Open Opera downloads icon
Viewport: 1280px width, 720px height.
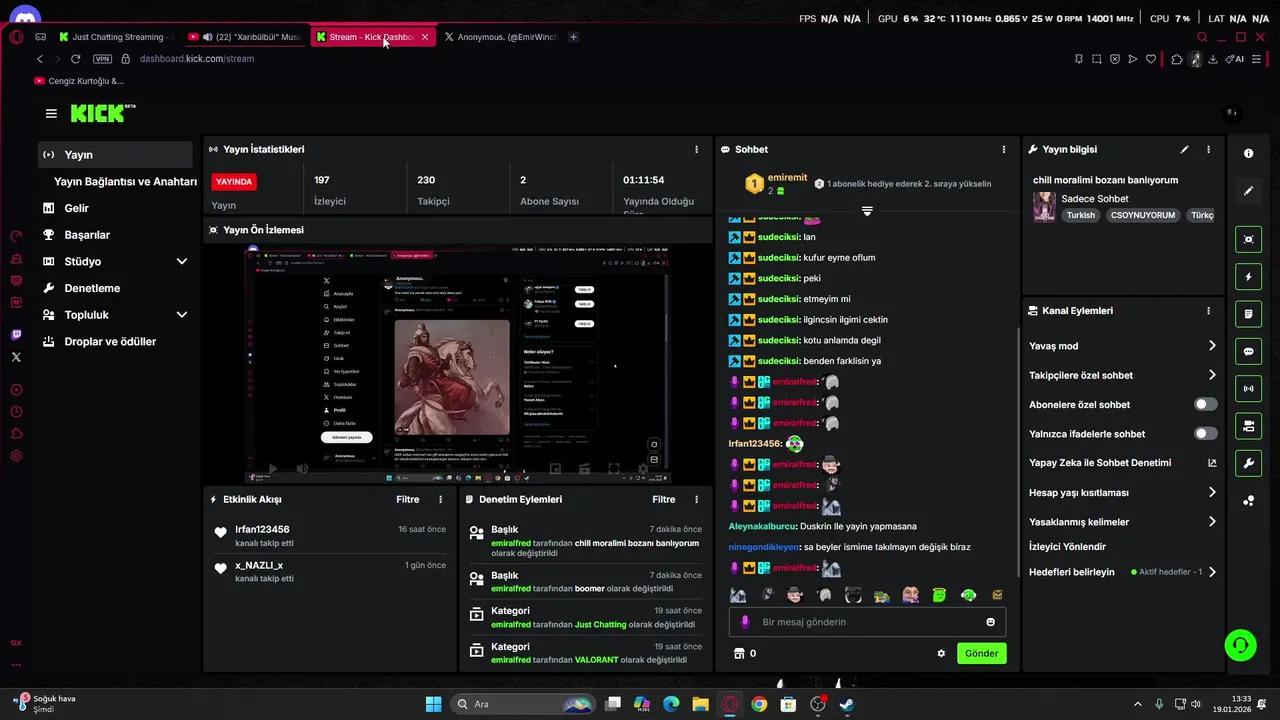(1213, 59)
